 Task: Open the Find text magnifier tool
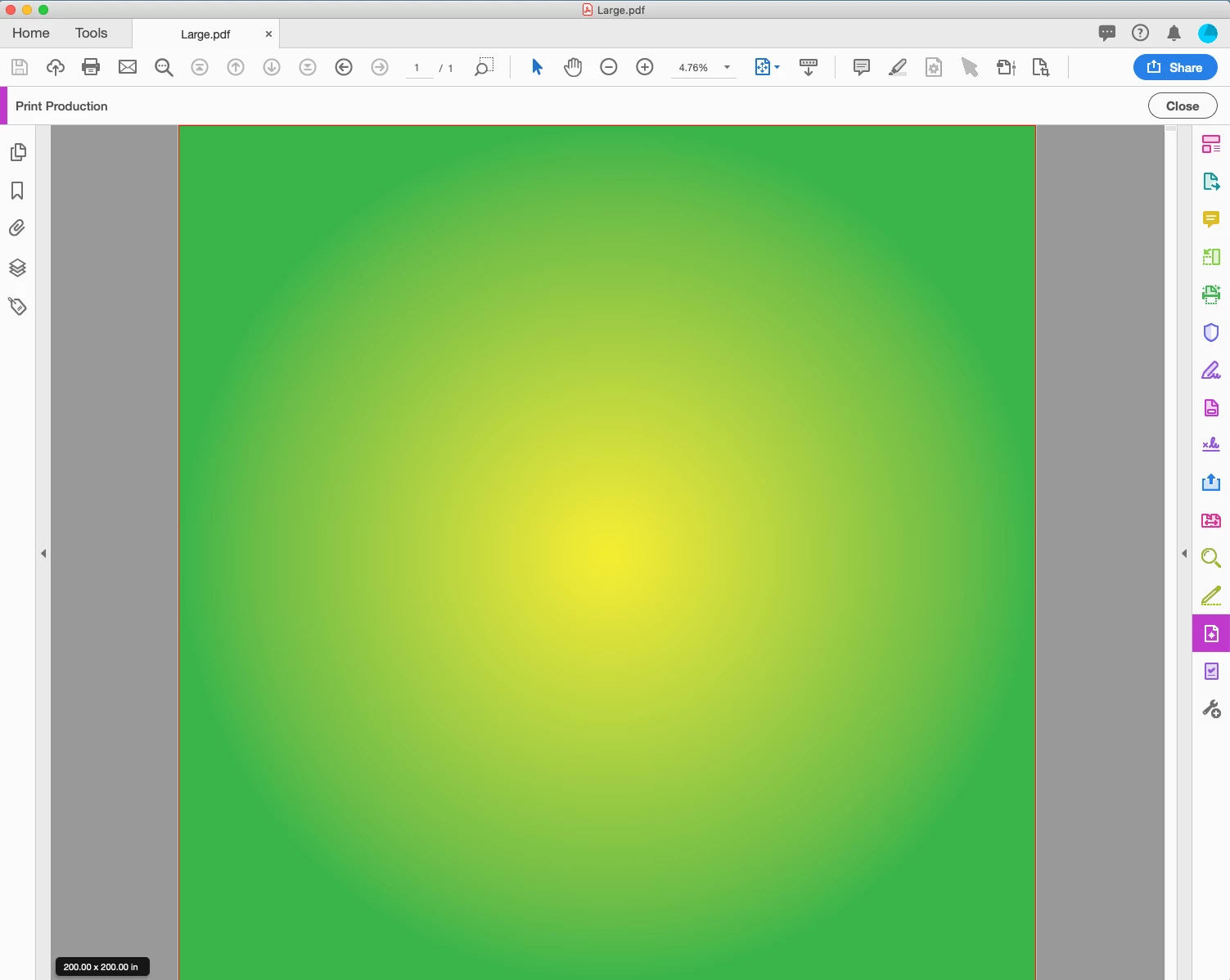click(x=164, y=67)
